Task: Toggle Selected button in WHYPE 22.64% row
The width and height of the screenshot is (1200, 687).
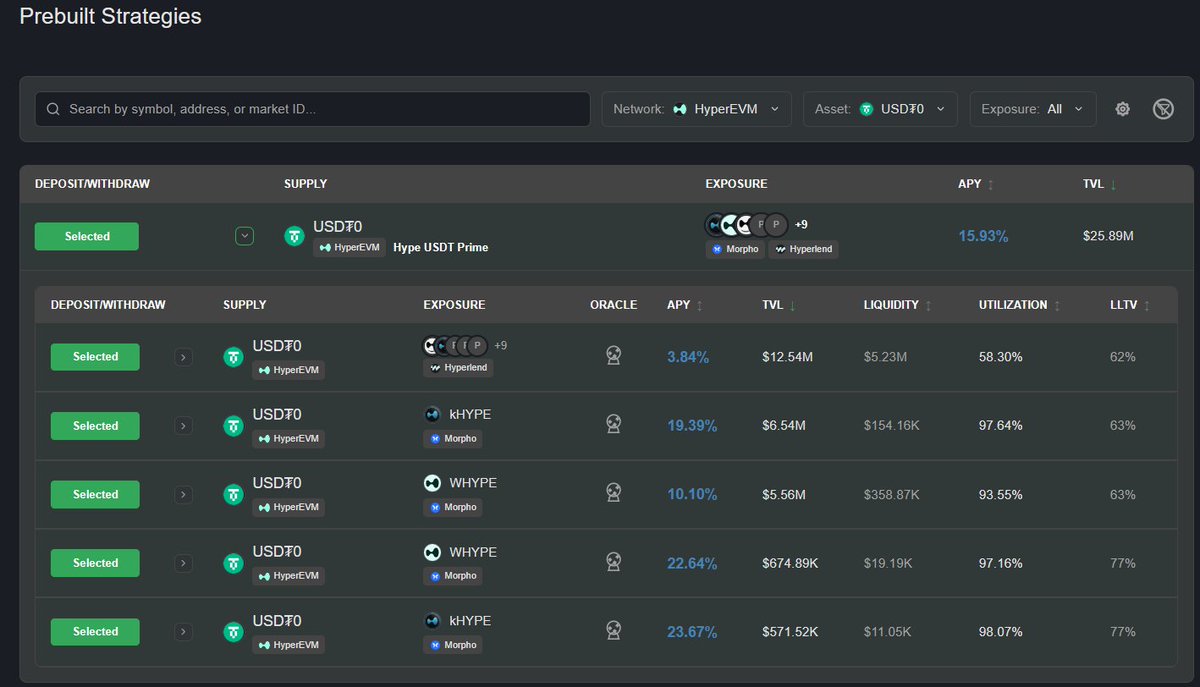Action: tap(95, 563)
